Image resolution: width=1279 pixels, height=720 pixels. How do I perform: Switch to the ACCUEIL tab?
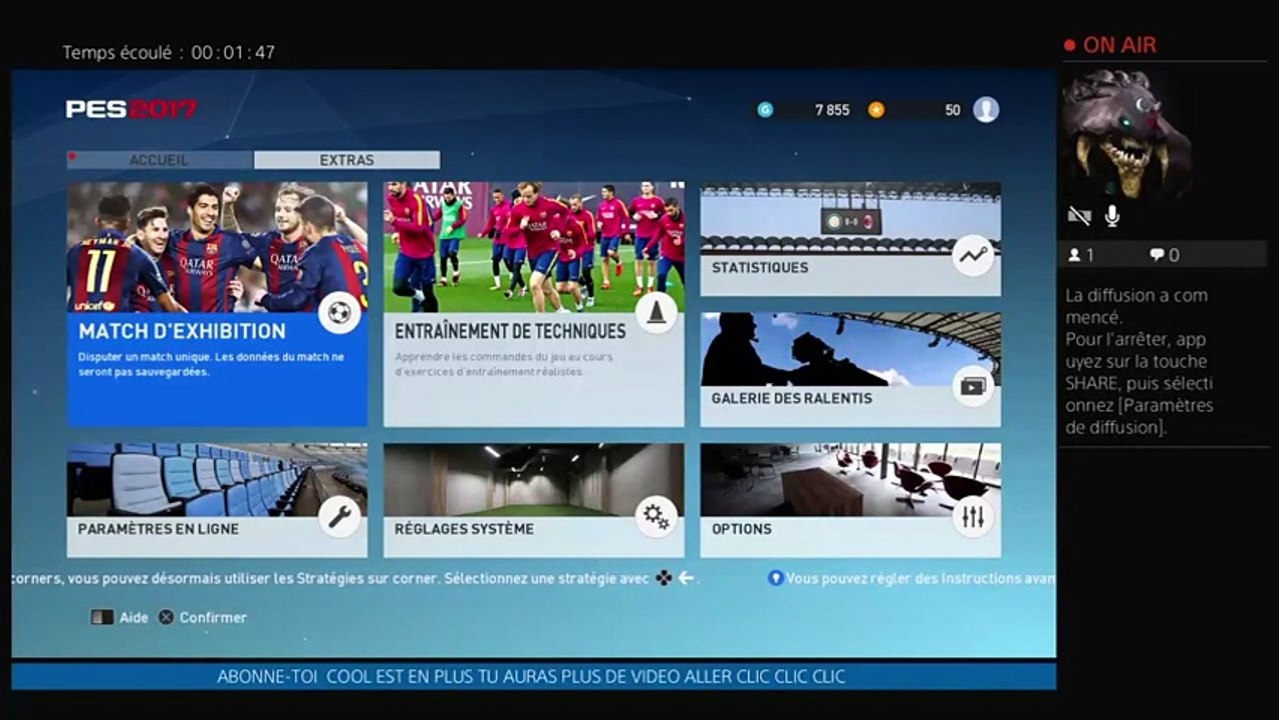160,160
